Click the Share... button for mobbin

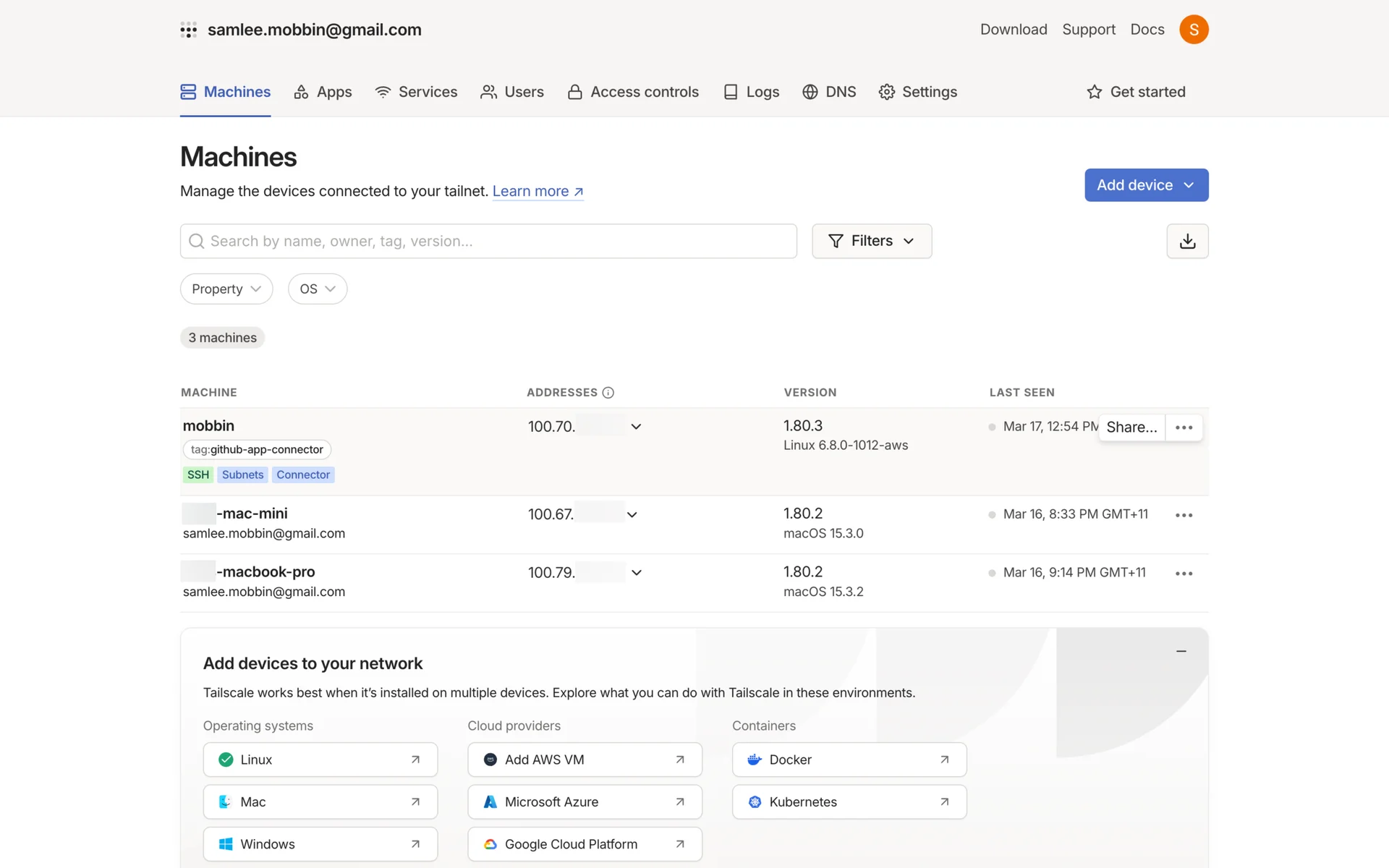pos(1131,427)
